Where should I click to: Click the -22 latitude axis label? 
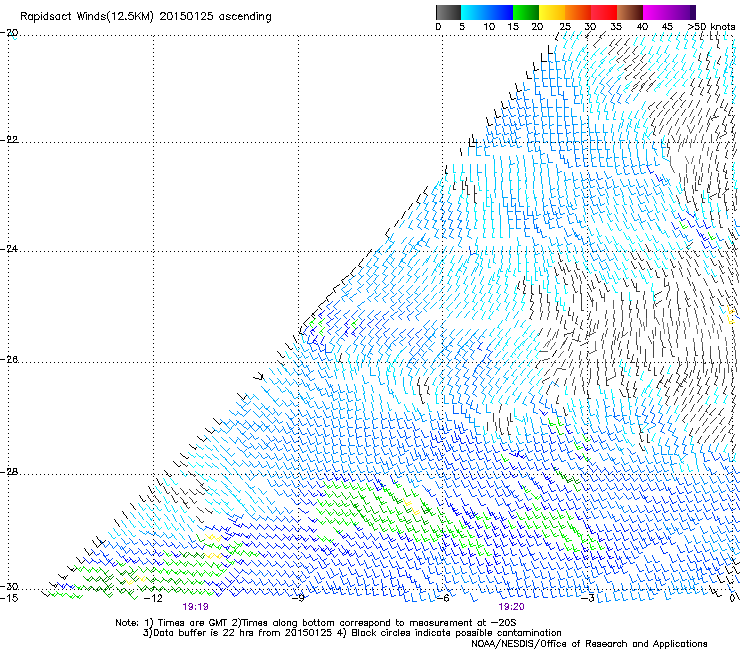[9, 140]
